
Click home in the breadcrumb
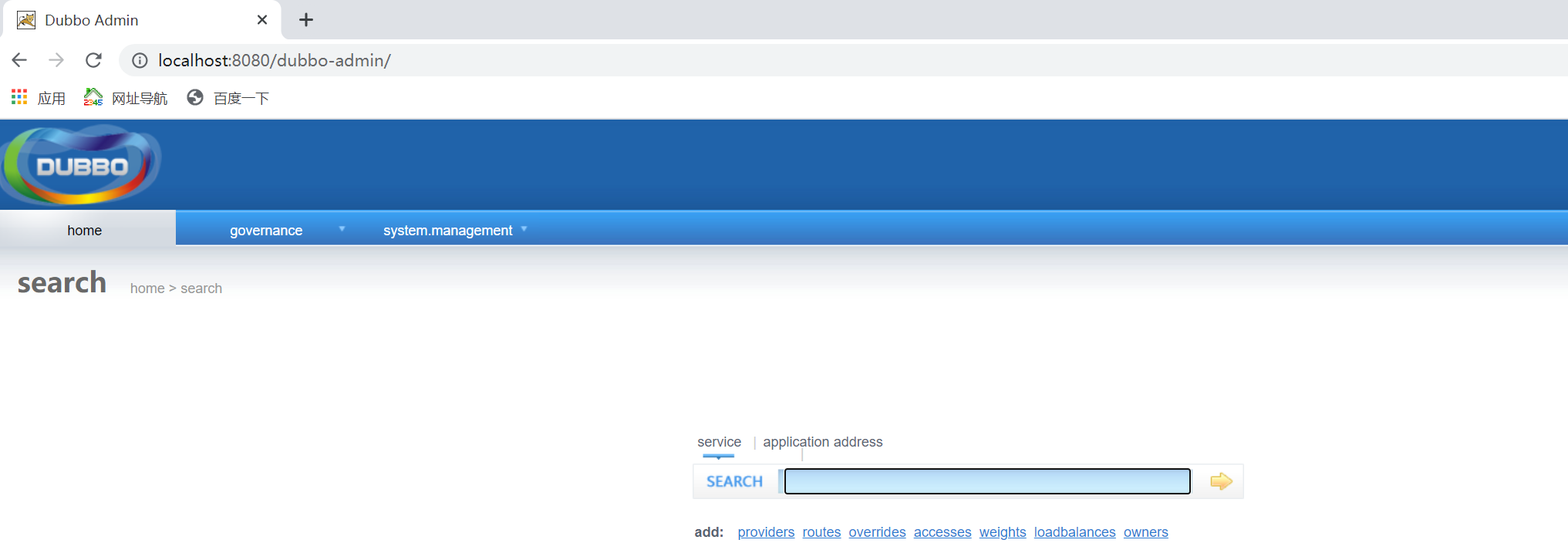click(x=147, y=288)
